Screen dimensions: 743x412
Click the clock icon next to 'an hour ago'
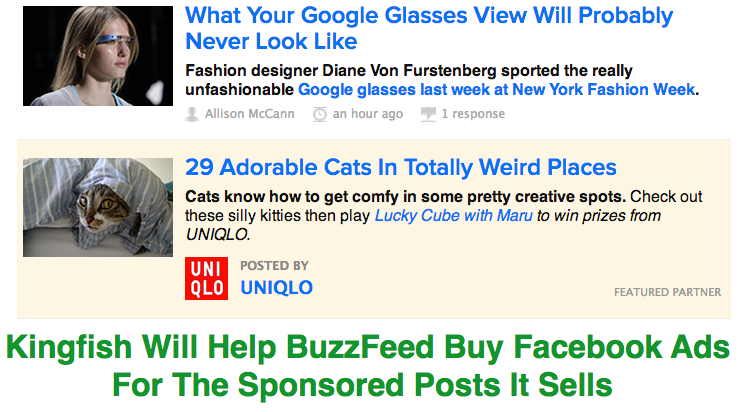pos(320,114)
